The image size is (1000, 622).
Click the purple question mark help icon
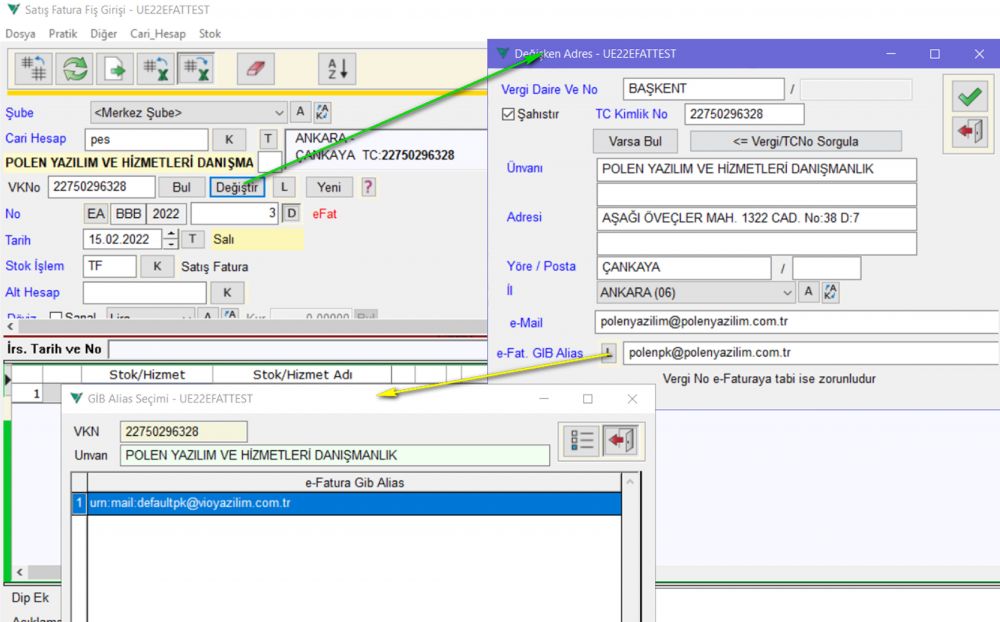pyautogui.click(x=368, y=187)
